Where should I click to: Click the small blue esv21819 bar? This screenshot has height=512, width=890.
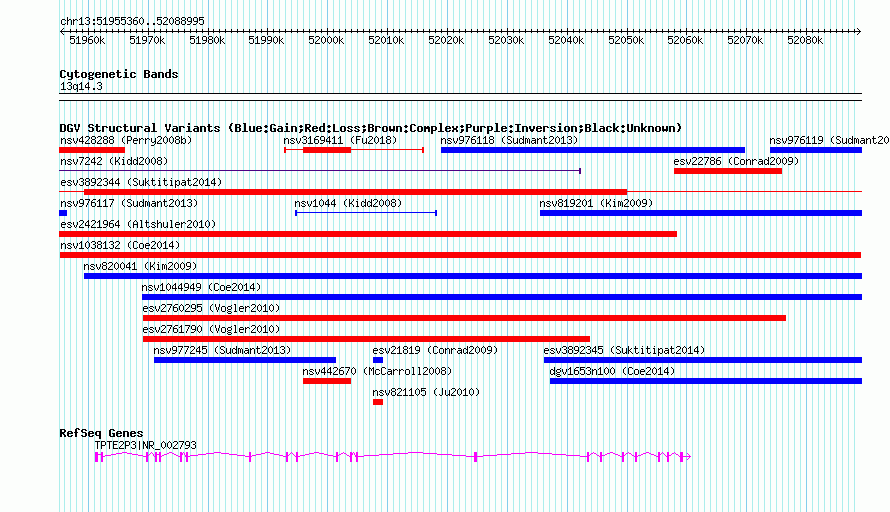pyautogui.click(x=378, y=360)
